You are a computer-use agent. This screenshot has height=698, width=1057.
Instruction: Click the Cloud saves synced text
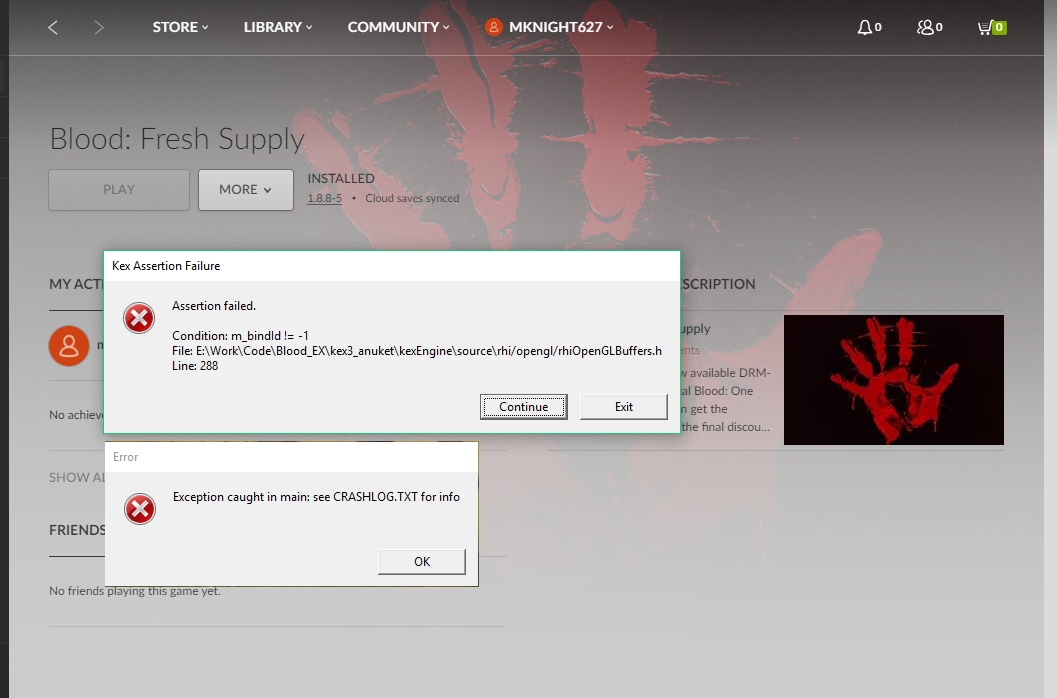pyautogui.click(x=412, y=198)
